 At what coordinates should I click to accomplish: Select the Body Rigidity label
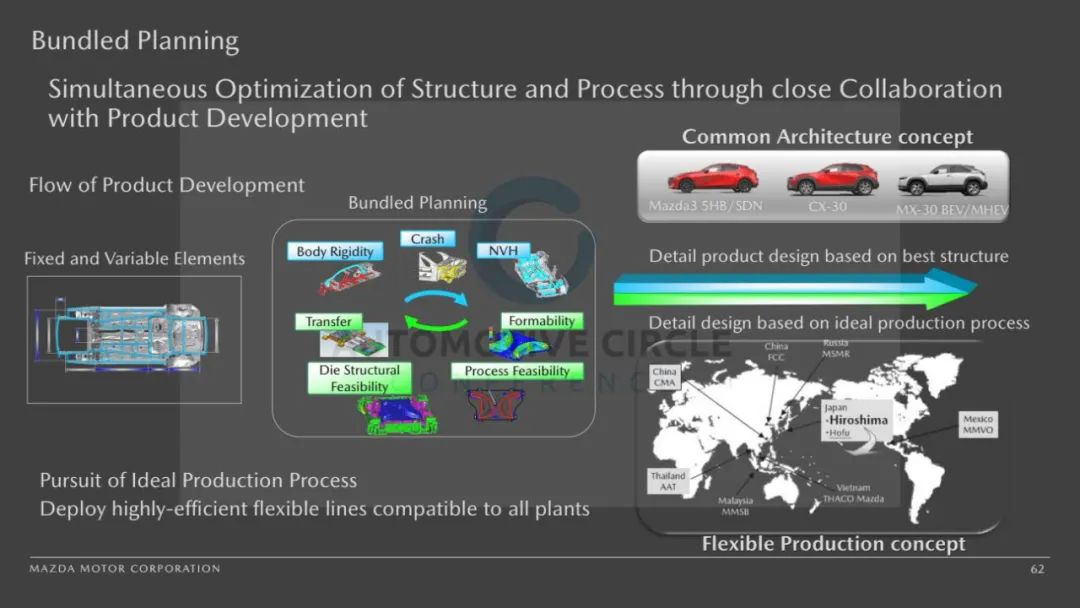[335, 251]
